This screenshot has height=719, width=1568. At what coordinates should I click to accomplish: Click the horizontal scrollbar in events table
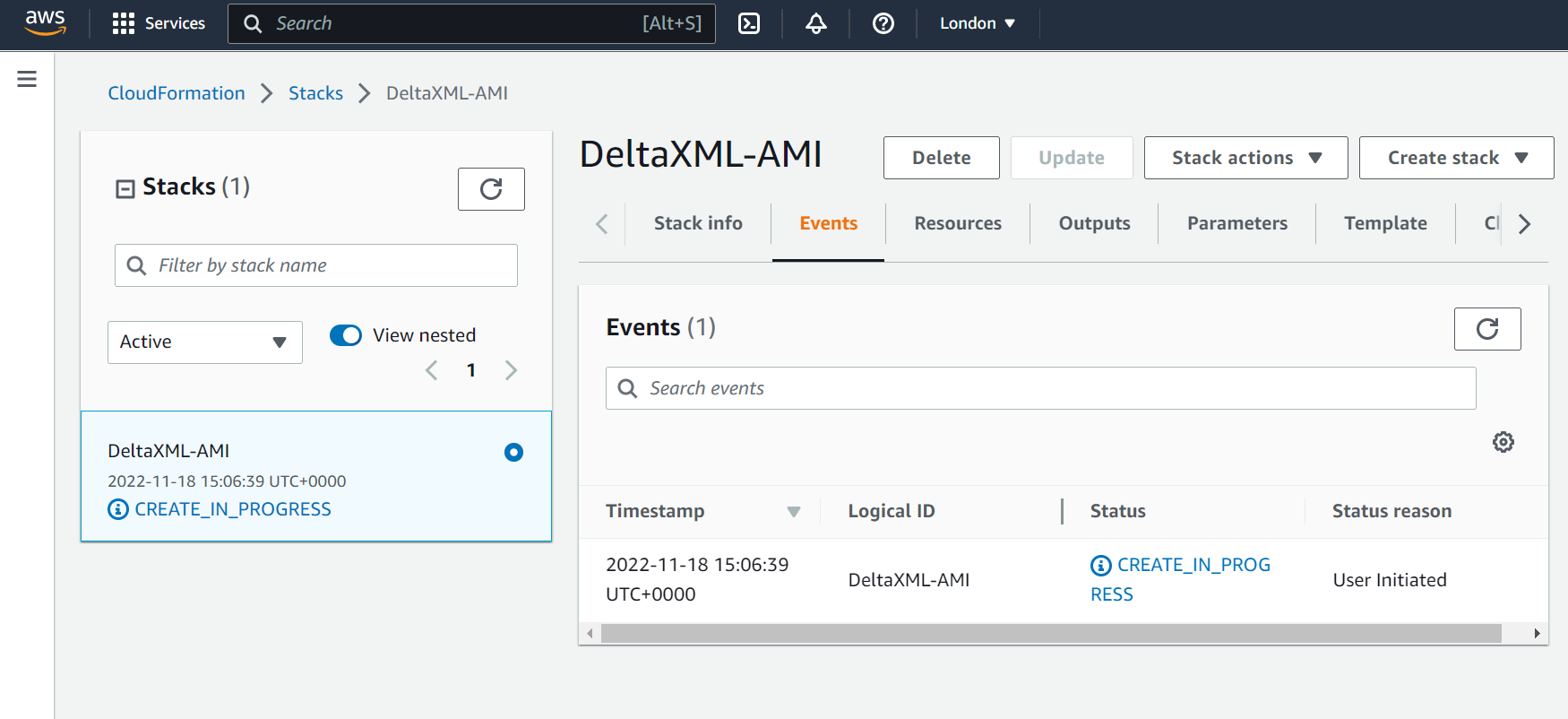(x=1050, y=634)
